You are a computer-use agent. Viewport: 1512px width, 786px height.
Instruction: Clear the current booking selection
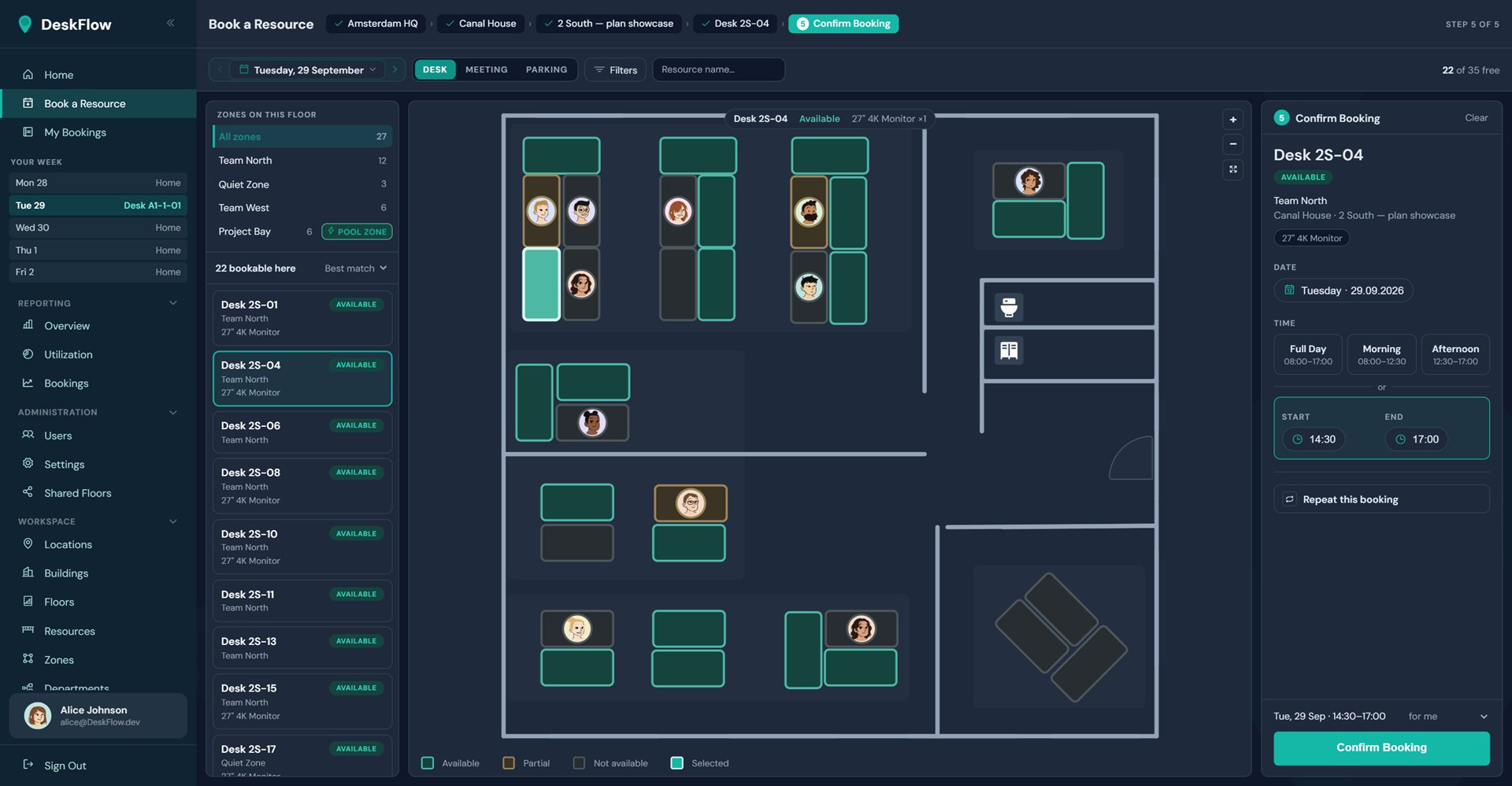coord(1476,118)
